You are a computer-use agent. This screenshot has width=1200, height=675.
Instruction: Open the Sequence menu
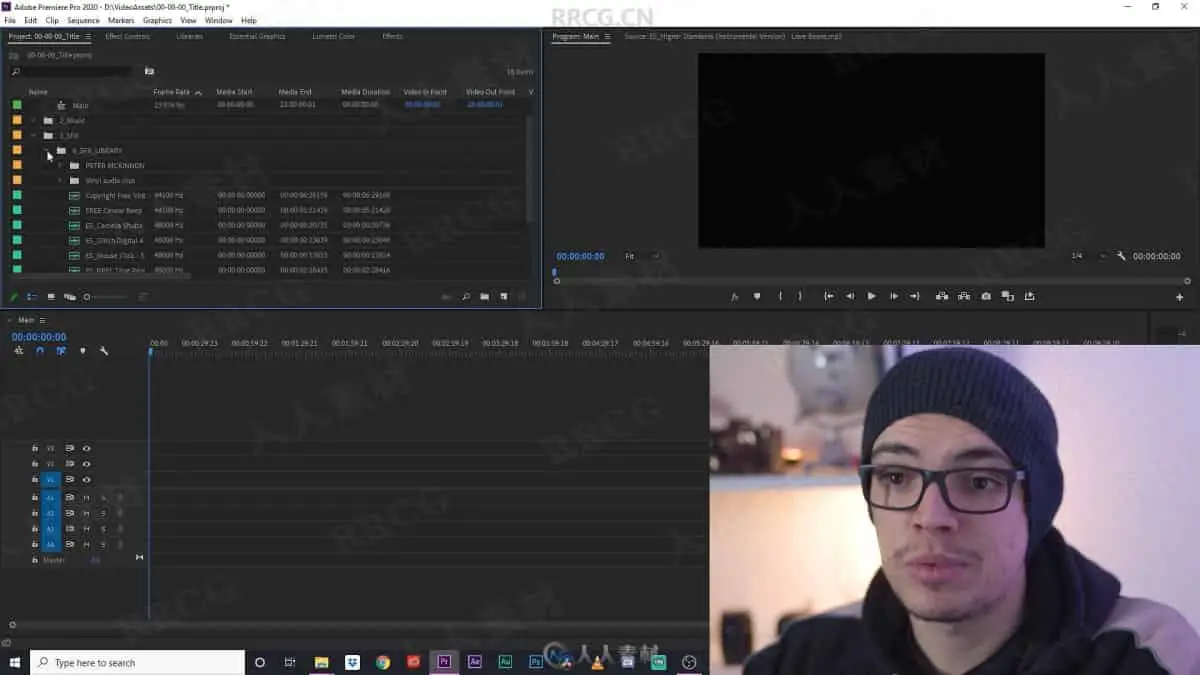point(83,20)
